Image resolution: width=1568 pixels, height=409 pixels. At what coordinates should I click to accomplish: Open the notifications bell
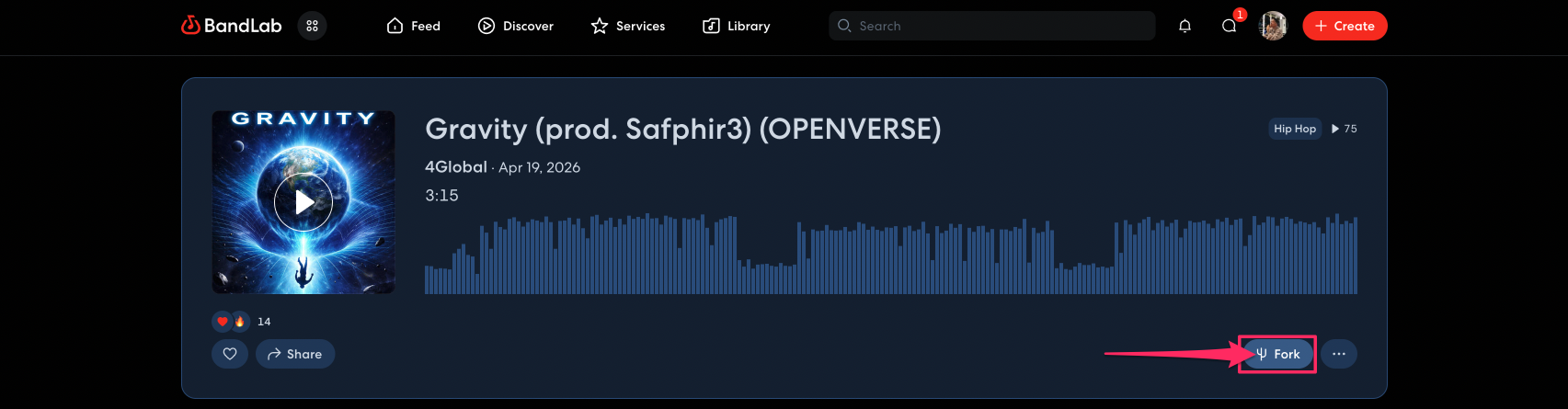click(x=1185, y=26)
